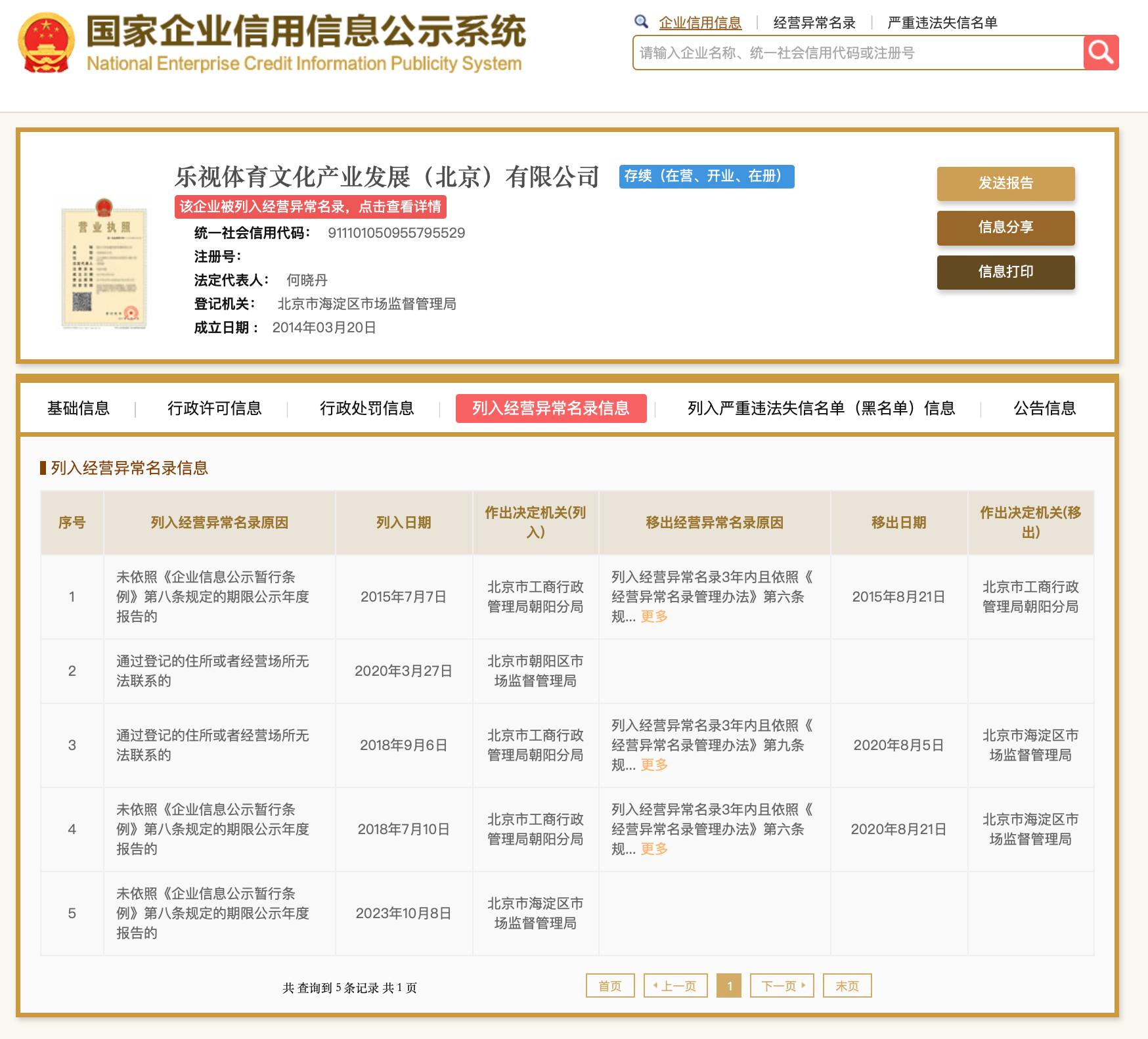Open the 行政许可信息 tab
This screenshot has height=1039, width=1148.
click(214, 409)
